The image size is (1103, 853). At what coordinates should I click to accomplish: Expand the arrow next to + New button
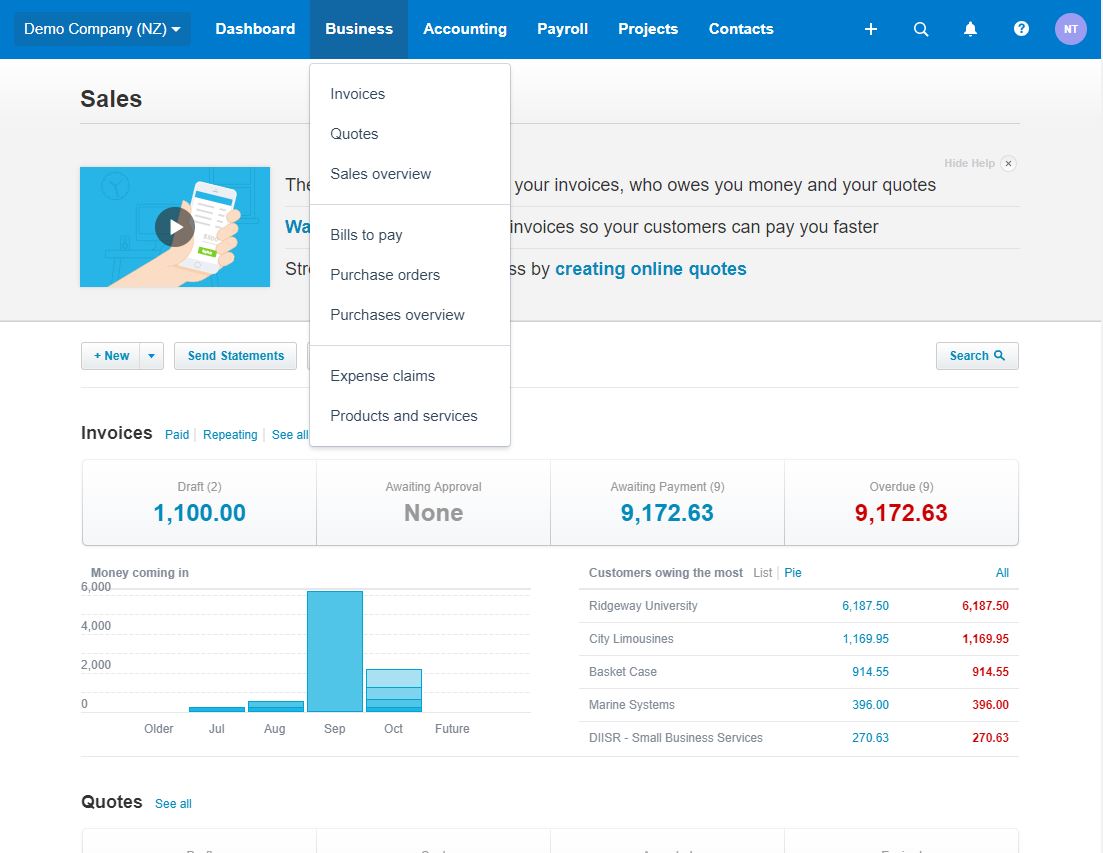click(151, 355)
